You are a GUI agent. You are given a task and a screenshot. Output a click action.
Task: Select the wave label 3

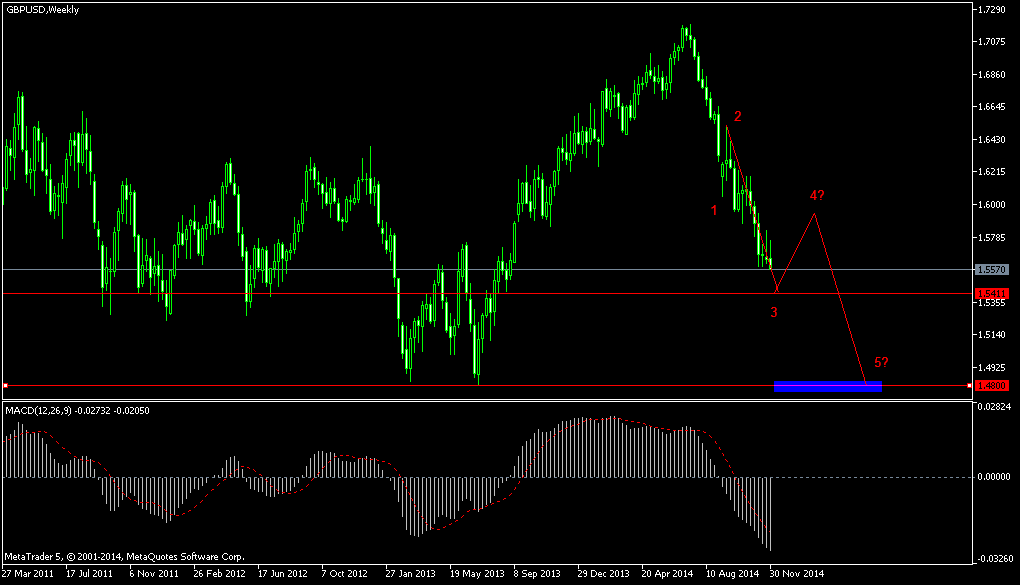point(773,312)
